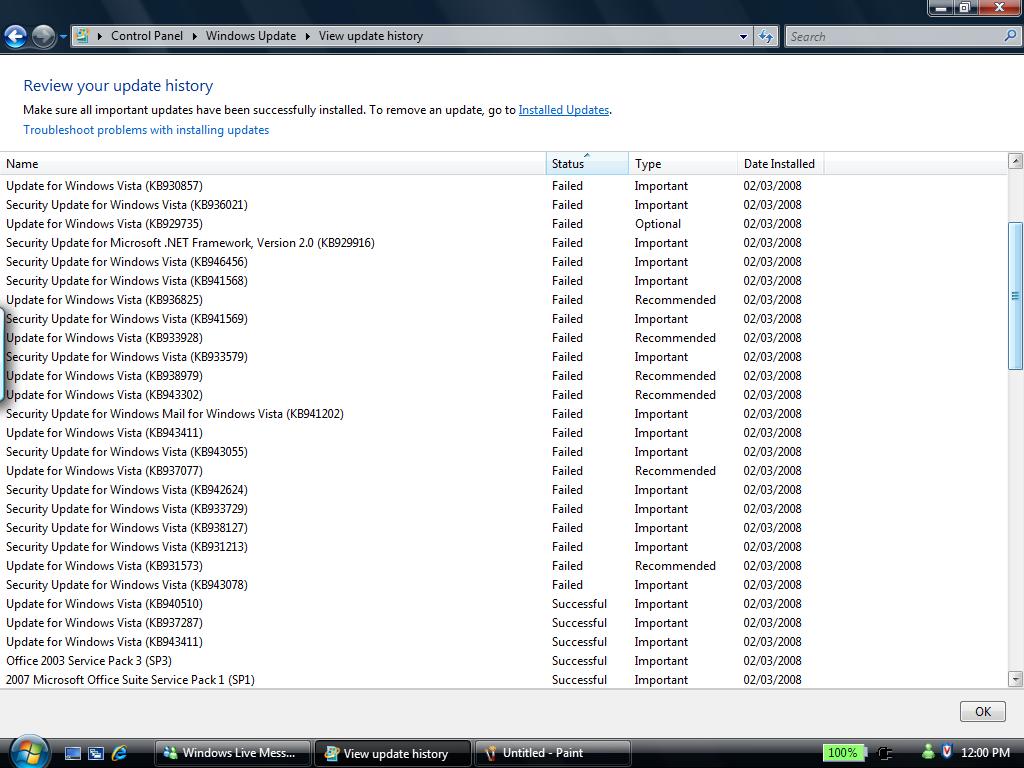This screenshot has width=1024, height=768.
Task: Open Troubleshoot problems with installing updates
Action: [146, 130]
